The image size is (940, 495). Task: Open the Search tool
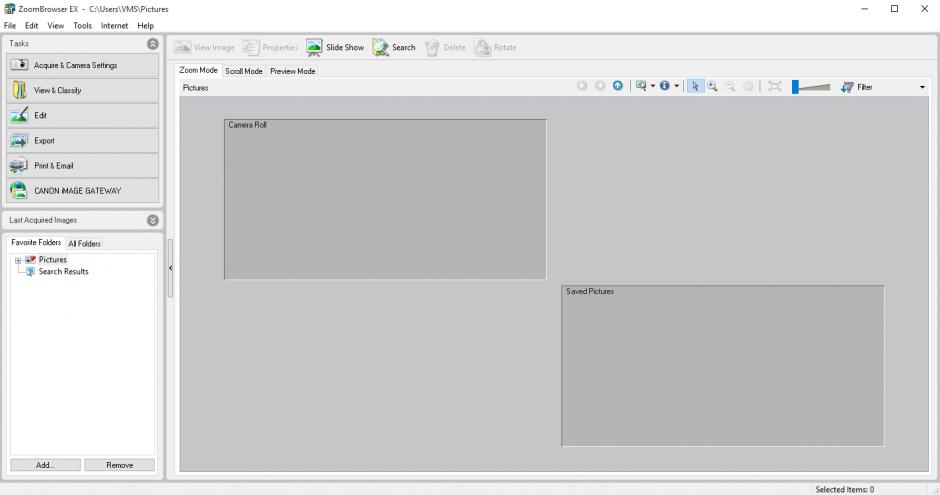pos(394,47)
